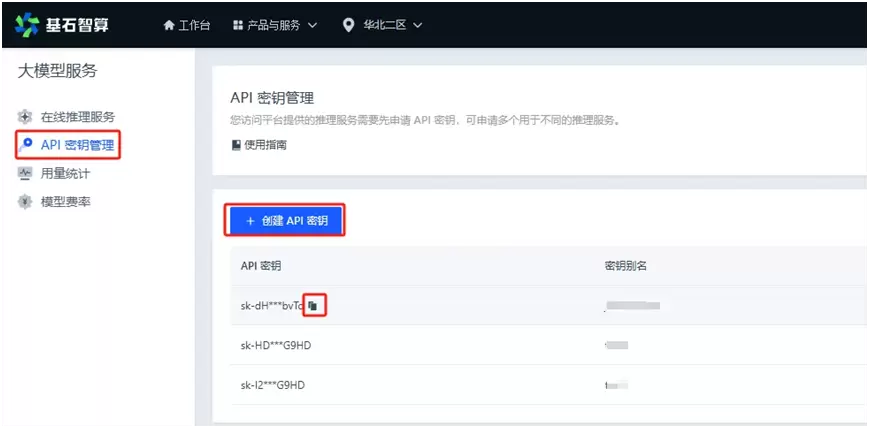This screenshot has height=428, width=869.
Task: Click the API 密钥管理 key icon
Action: [25, 145]
